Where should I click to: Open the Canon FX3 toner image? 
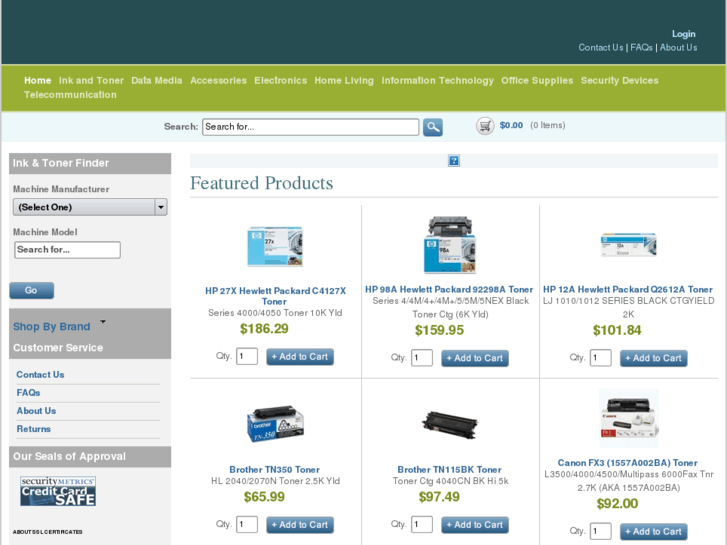click(629, 418)
